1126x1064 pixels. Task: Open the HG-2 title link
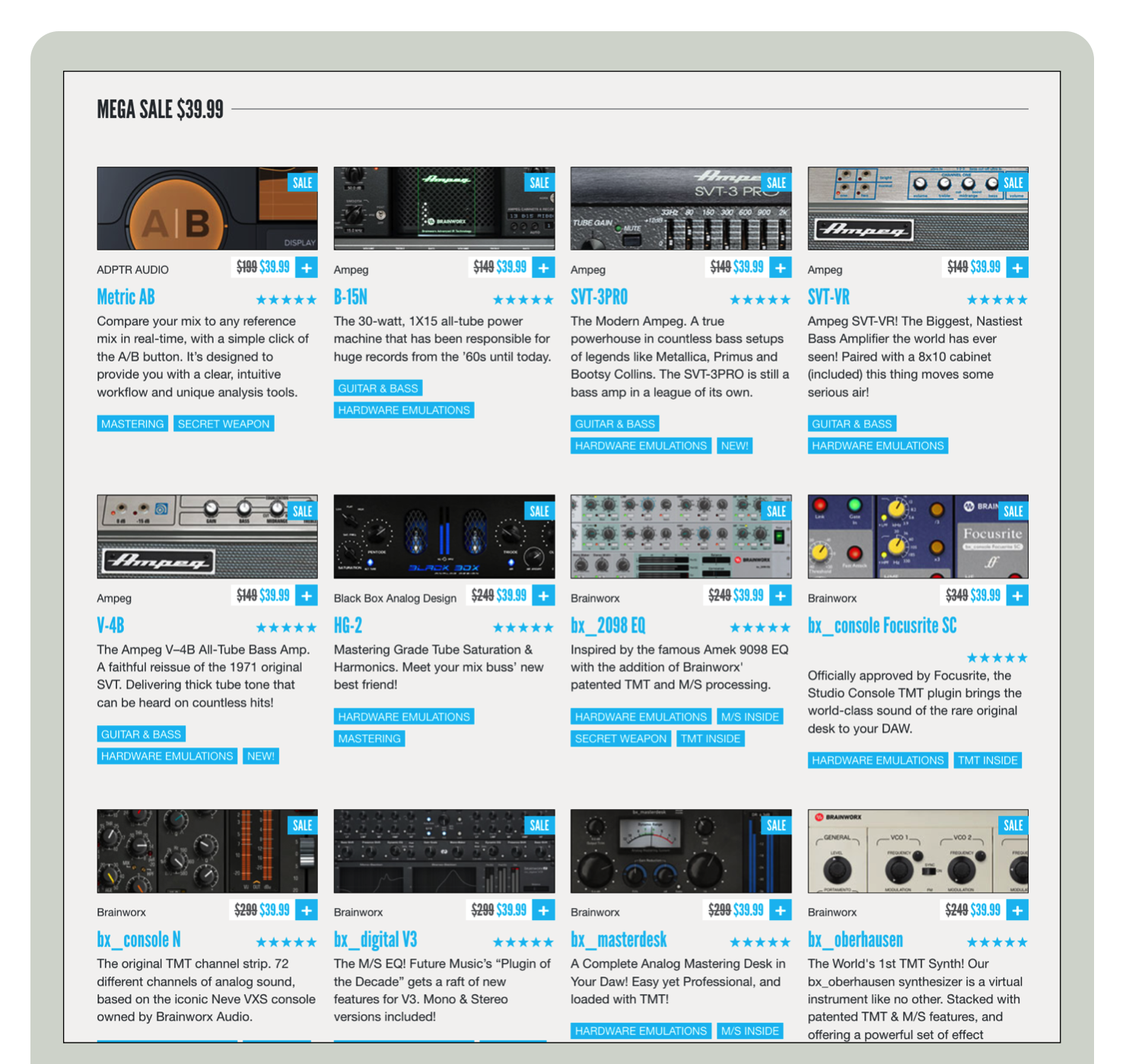tap(348, 626)
